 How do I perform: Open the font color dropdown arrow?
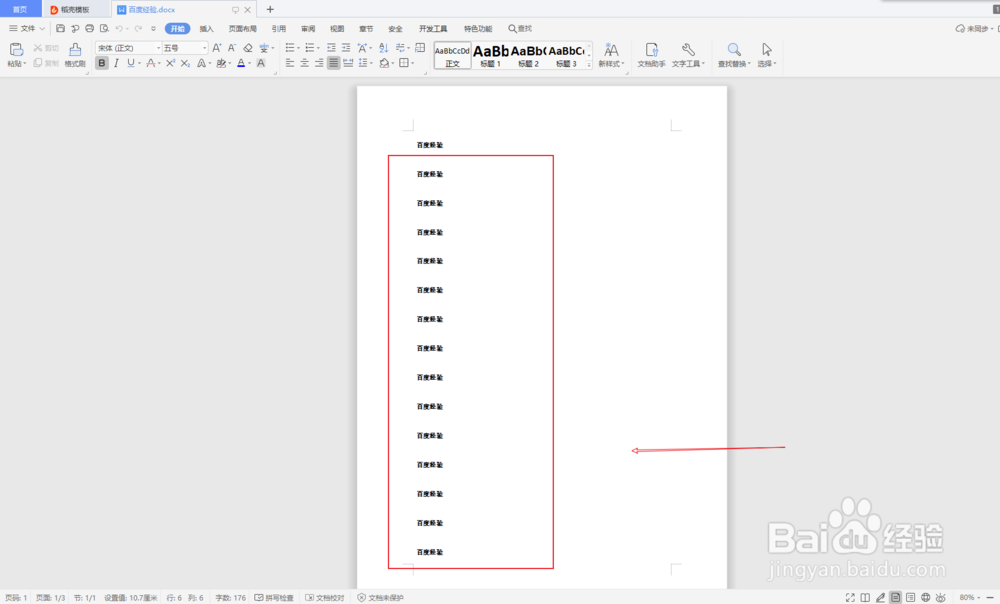[x=249, y=64]
